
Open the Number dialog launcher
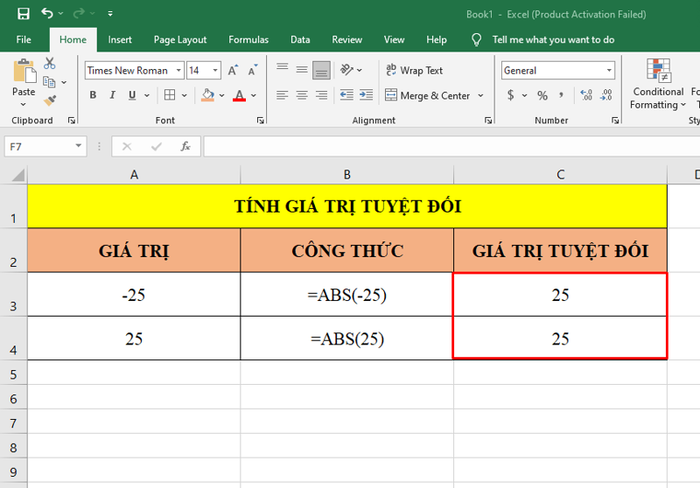pos(615,120)
